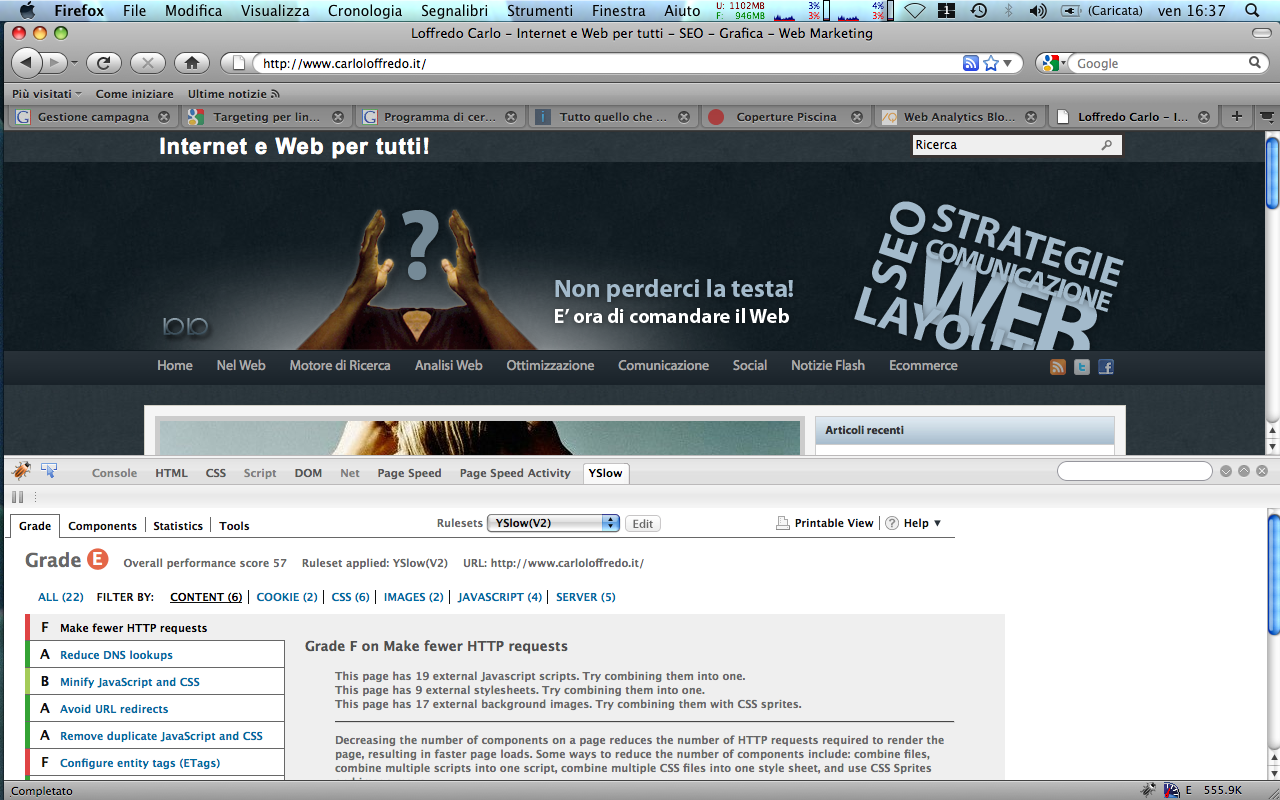Activate the Firebug inspect element tool
1280x800 pixels.
(x=49, y=470)
